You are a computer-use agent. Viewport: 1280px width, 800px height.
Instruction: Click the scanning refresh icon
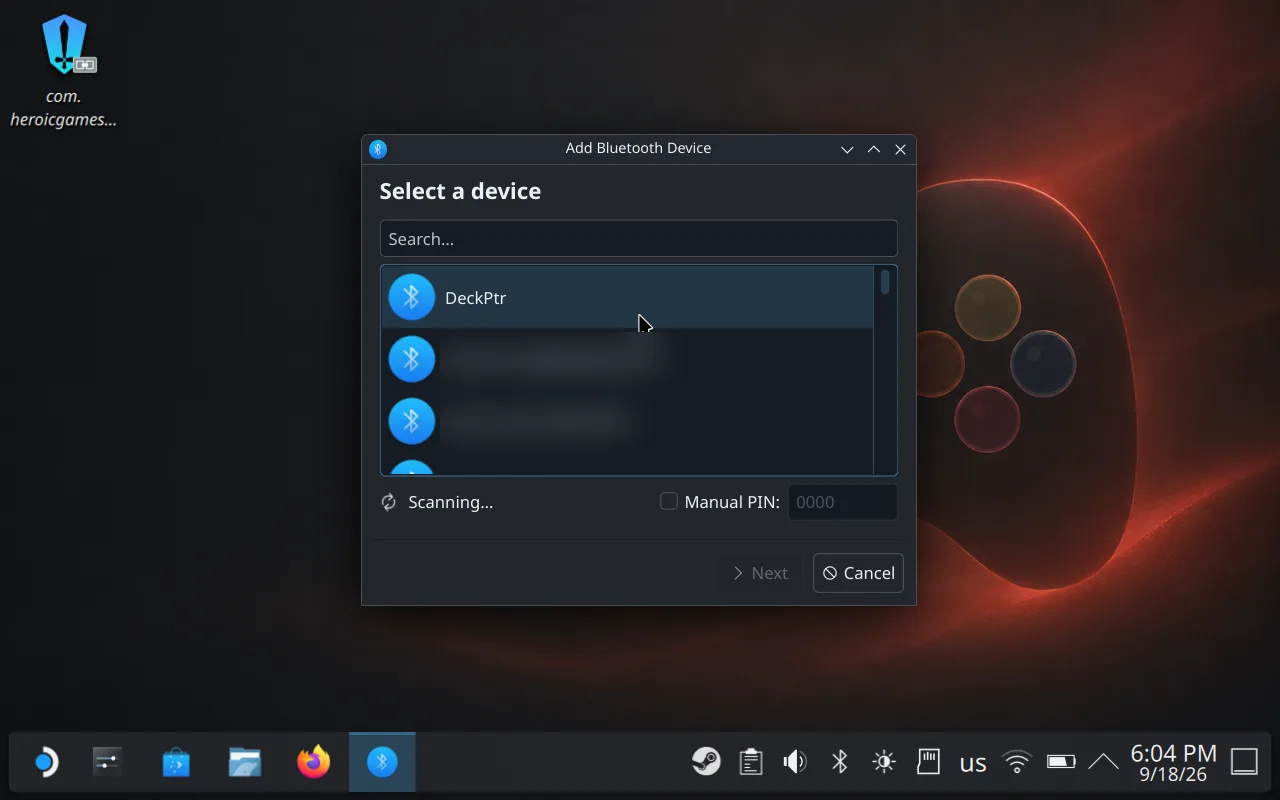(389, 502)
